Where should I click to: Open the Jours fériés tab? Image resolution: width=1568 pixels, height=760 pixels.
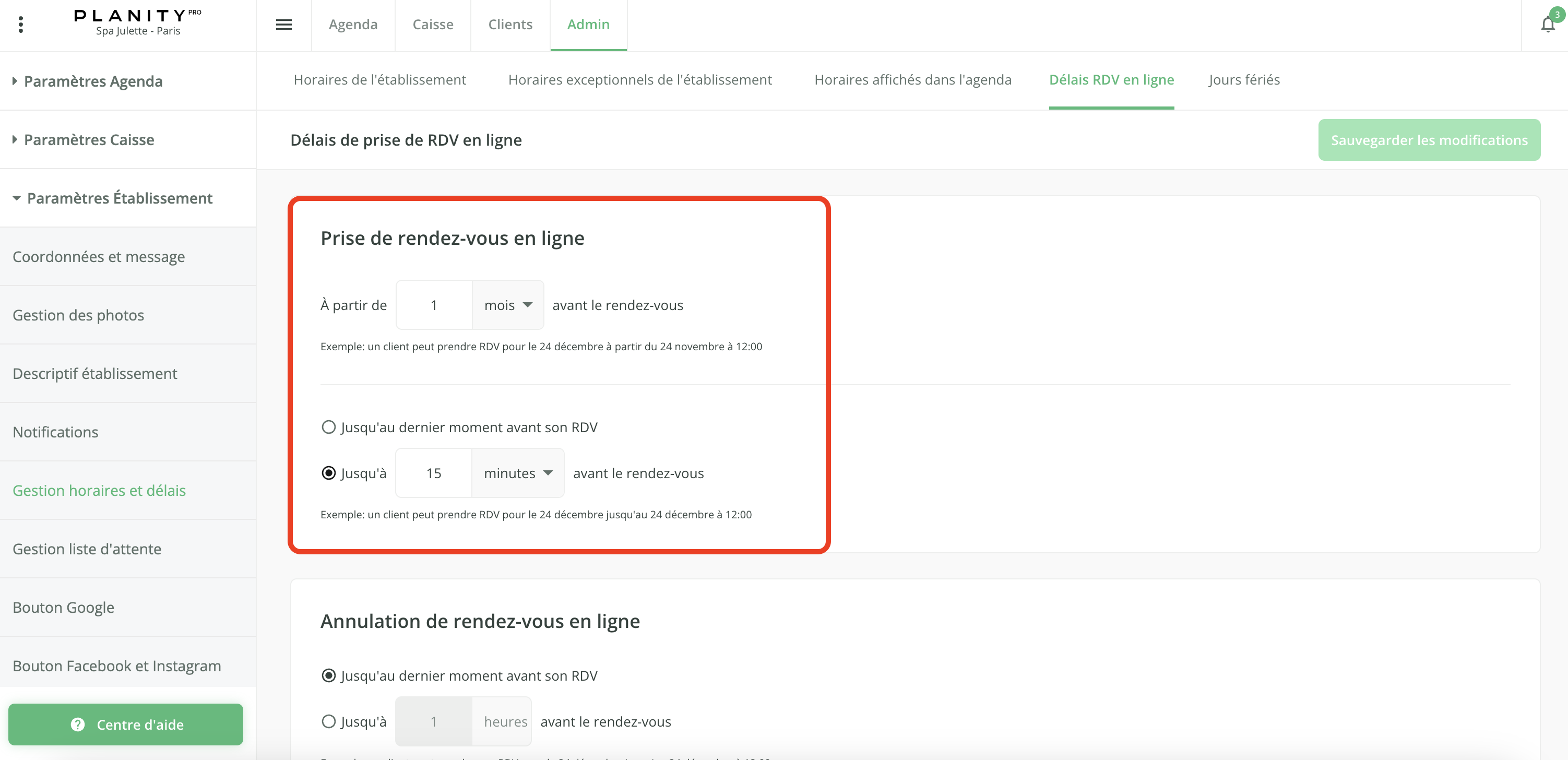pos(1243,80)
